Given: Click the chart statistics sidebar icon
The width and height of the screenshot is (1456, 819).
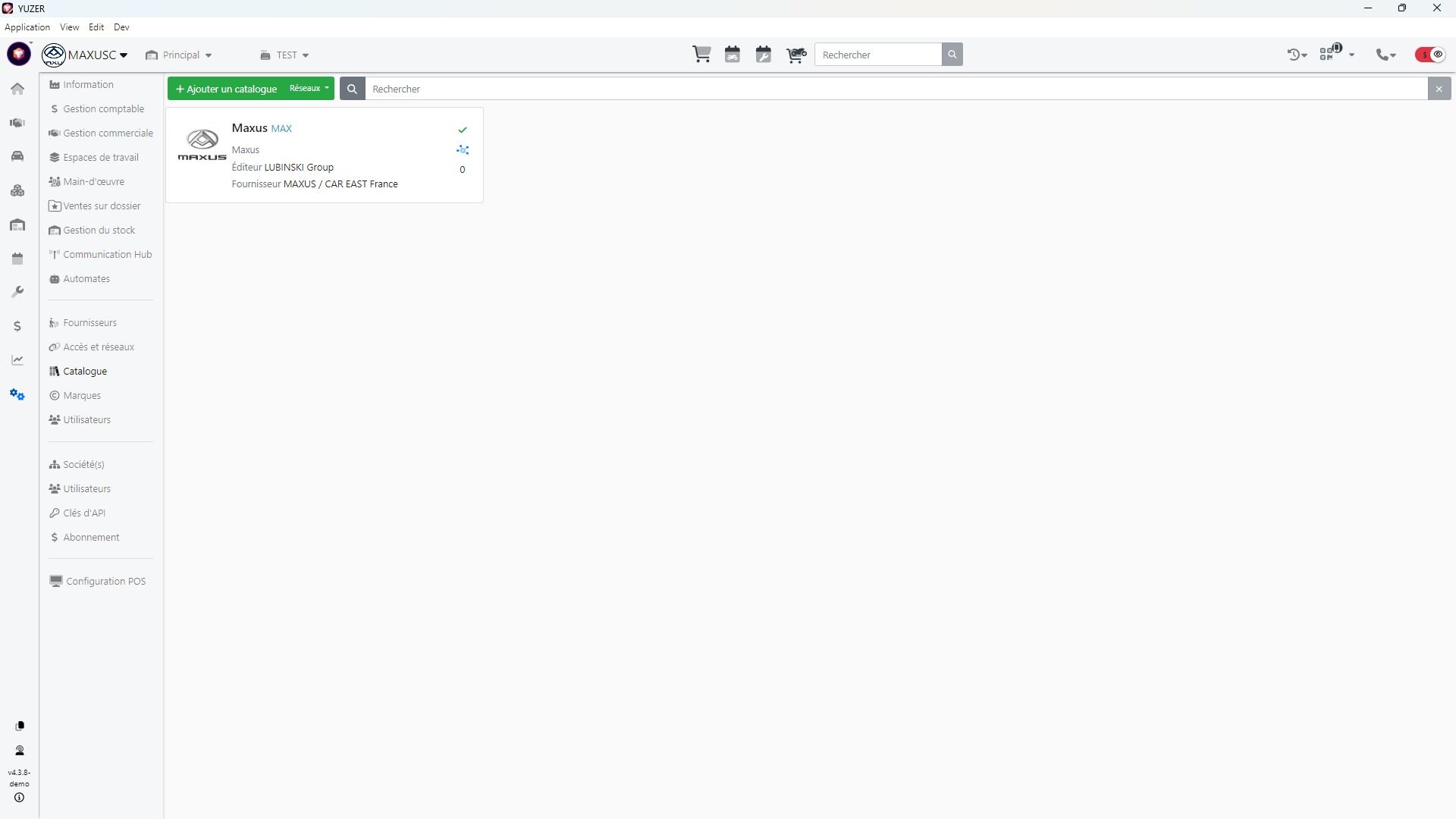Looking at the screenshot, I should click(x=17, y=360).
